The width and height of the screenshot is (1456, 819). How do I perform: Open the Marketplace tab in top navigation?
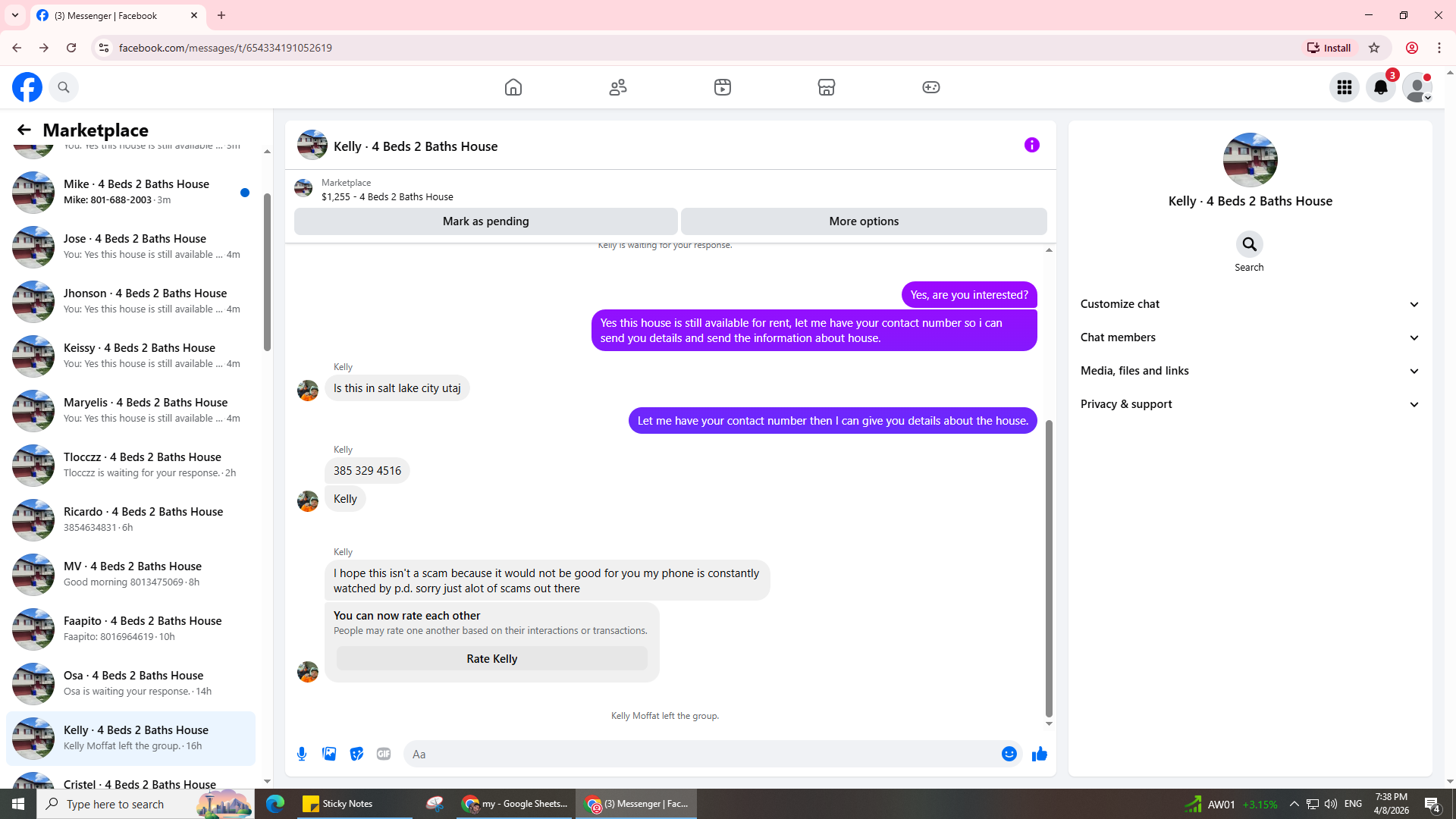(x=826, y=87)
